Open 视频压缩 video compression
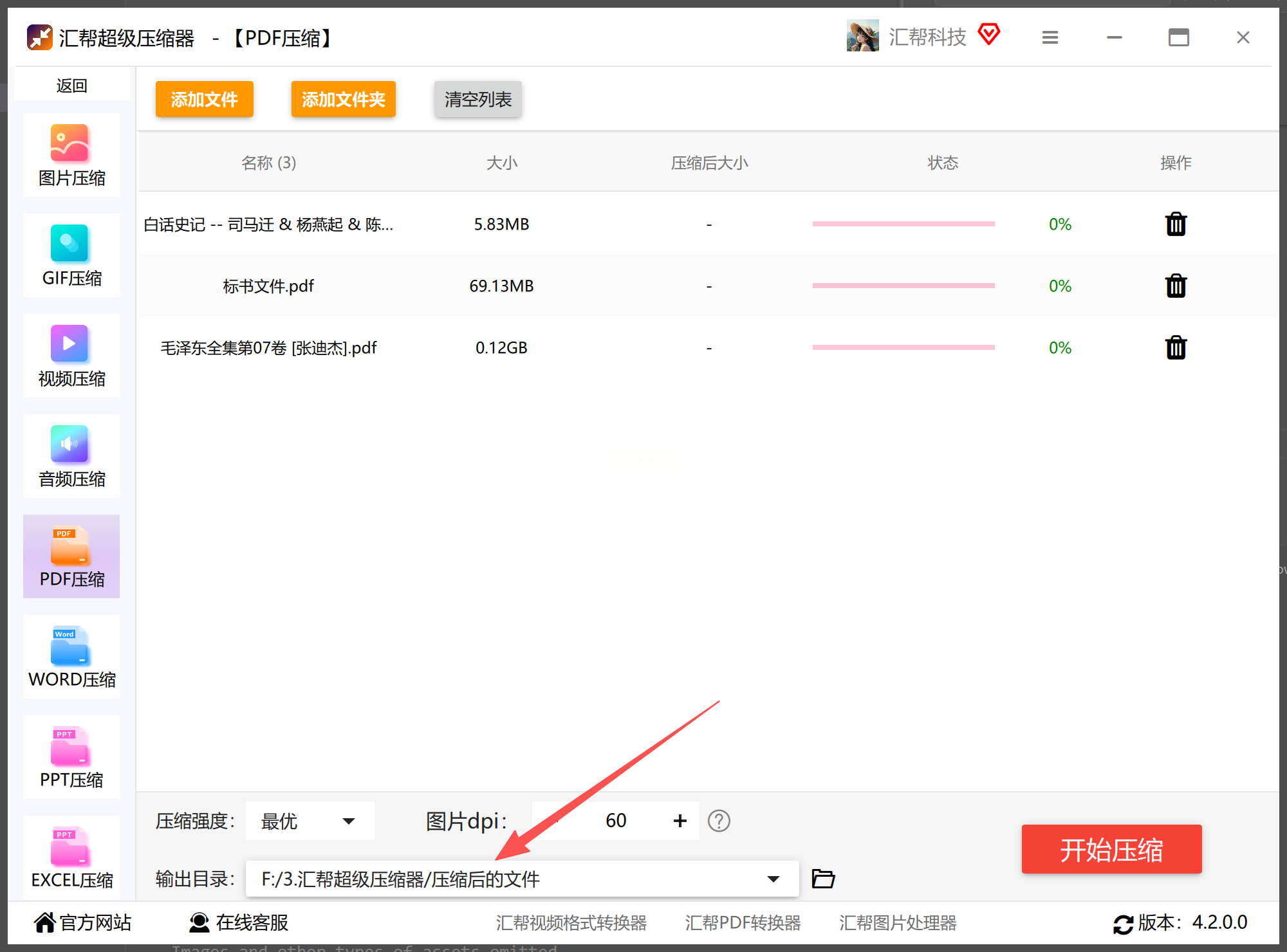The image size is (1287, 952). tap(71, 356)
